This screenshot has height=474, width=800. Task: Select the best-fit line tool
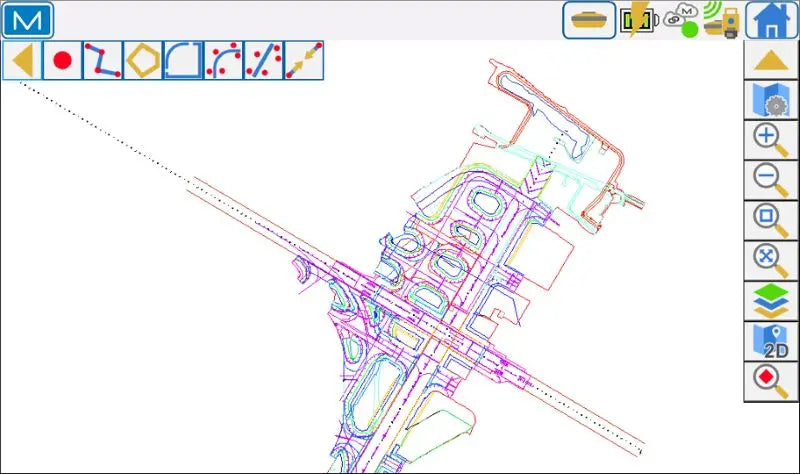point(264,61)
